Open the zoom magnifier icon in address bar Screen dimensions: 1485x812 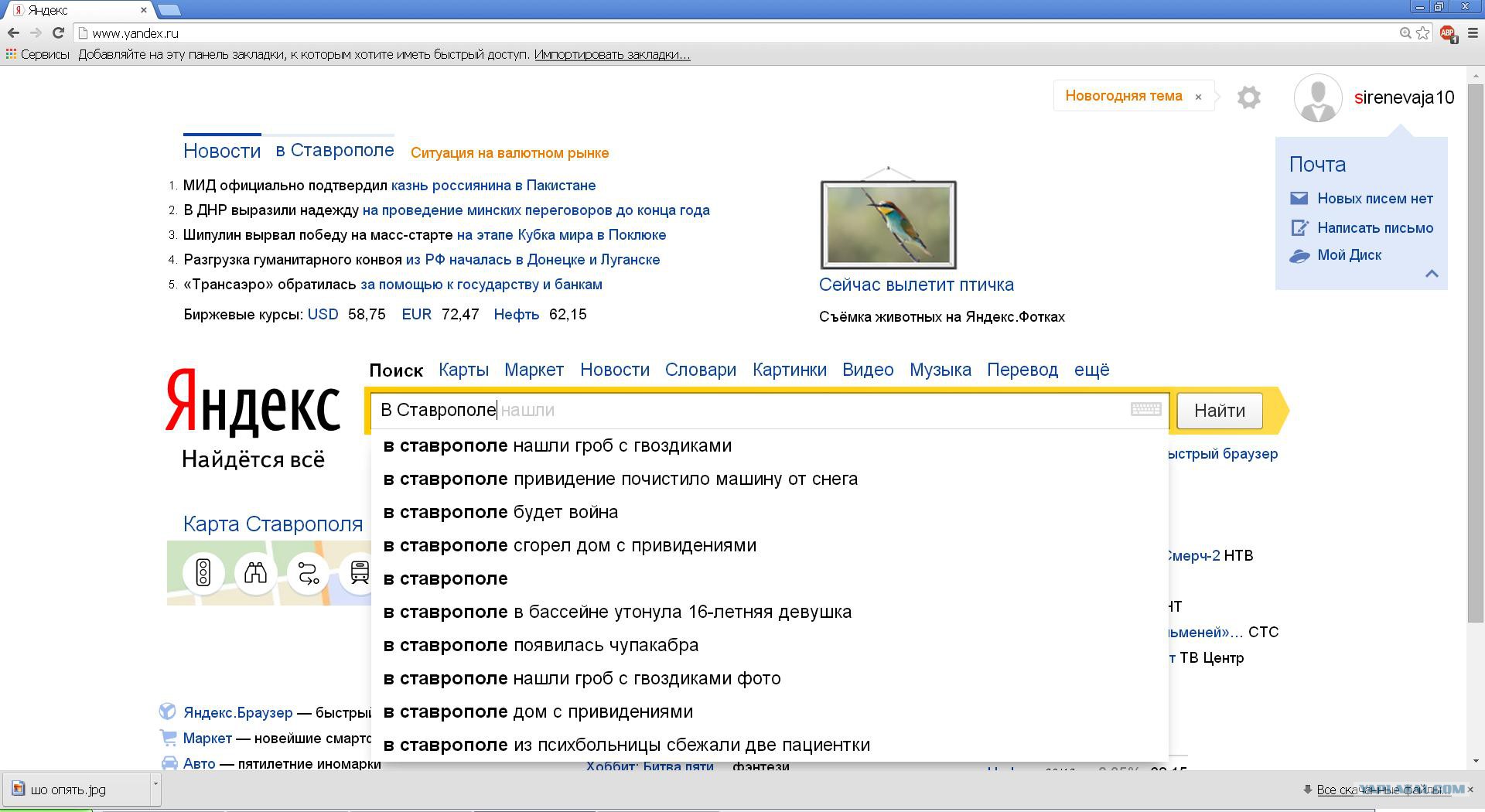coord(1405,33)
